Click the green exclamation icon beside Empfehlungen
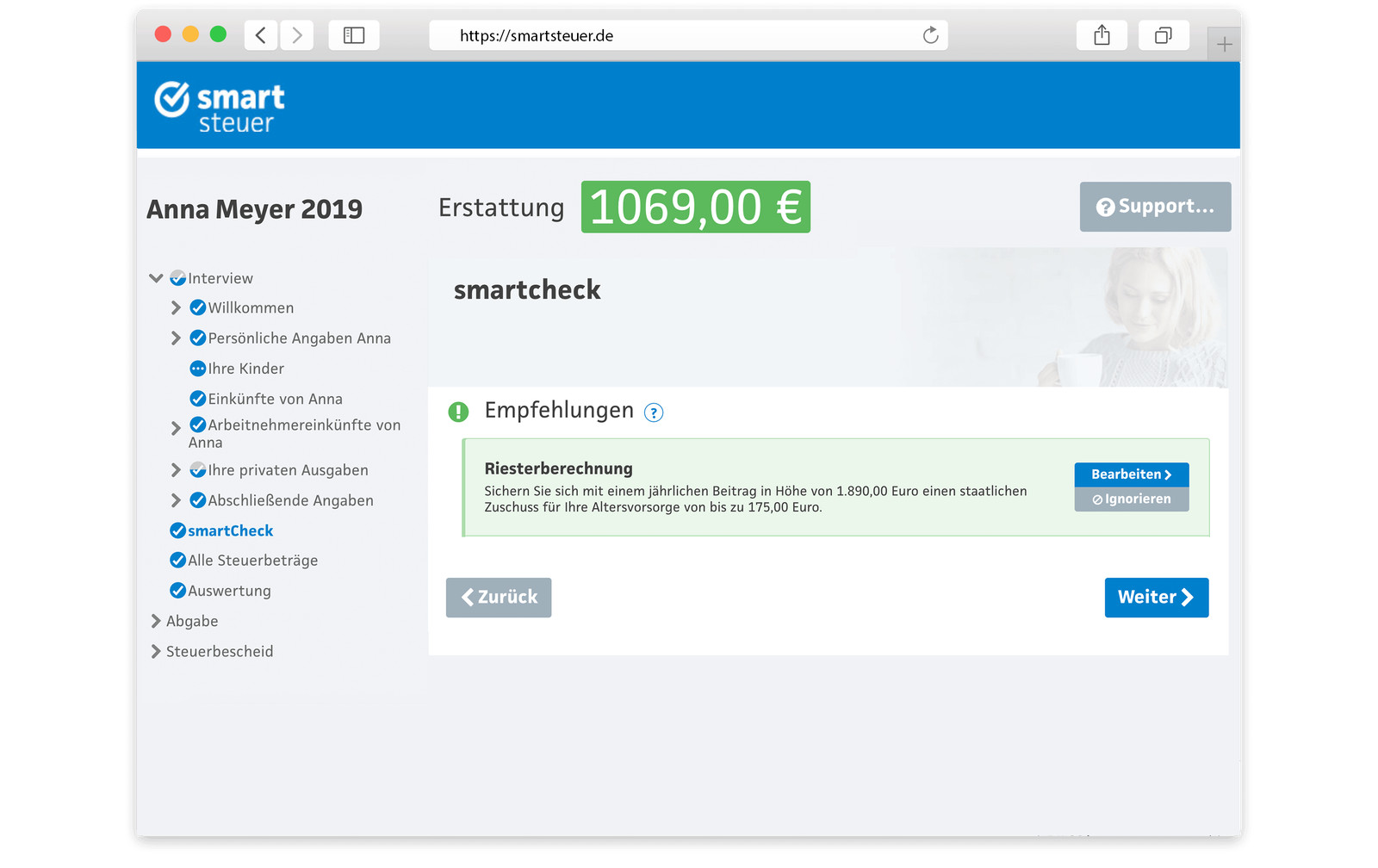The width and height of the screenshot is (1378, 868). tap(458, 412)
